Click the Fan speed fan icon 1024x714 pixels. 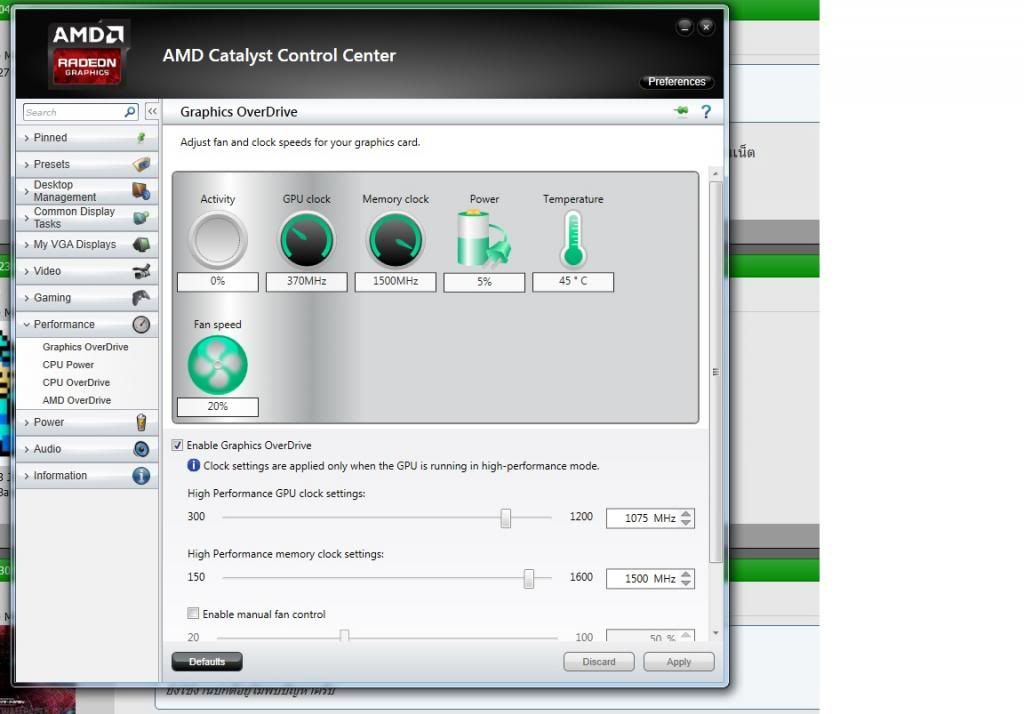217,365
